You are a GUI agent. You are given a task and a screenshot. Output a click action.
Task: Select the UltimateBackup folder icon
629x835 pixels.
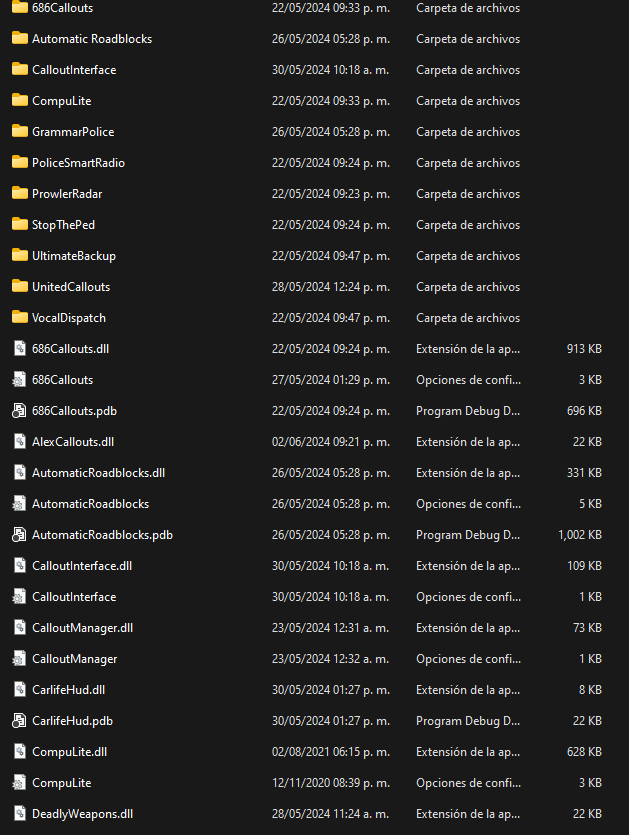[x=20, y=255]
